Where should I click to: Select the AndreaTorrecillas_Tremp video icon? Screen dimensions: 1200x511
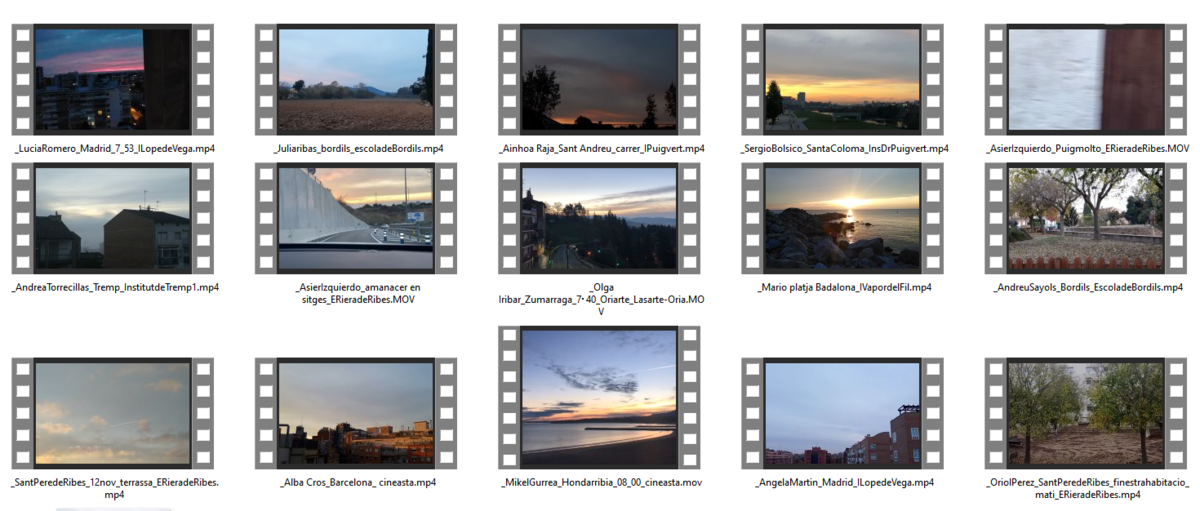tap(112, 218)
